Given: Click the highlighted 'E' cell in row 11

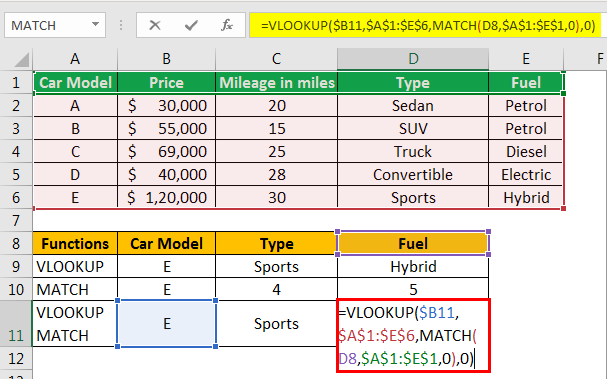Looking at the screenshot, I should [x=166, y=324].
